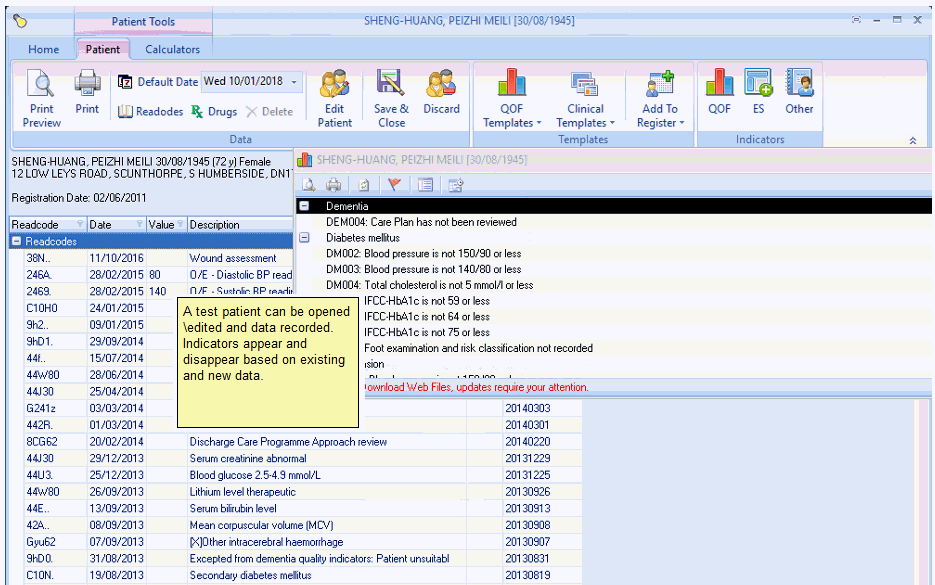Click the Print icon

tap(87, 92)
